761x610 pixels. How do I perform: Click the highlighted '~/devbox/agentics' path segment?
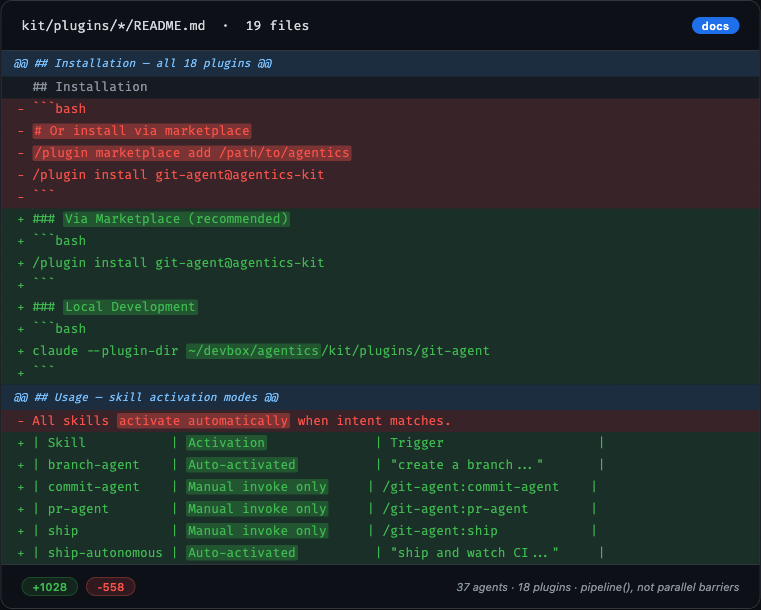[253, 351]
